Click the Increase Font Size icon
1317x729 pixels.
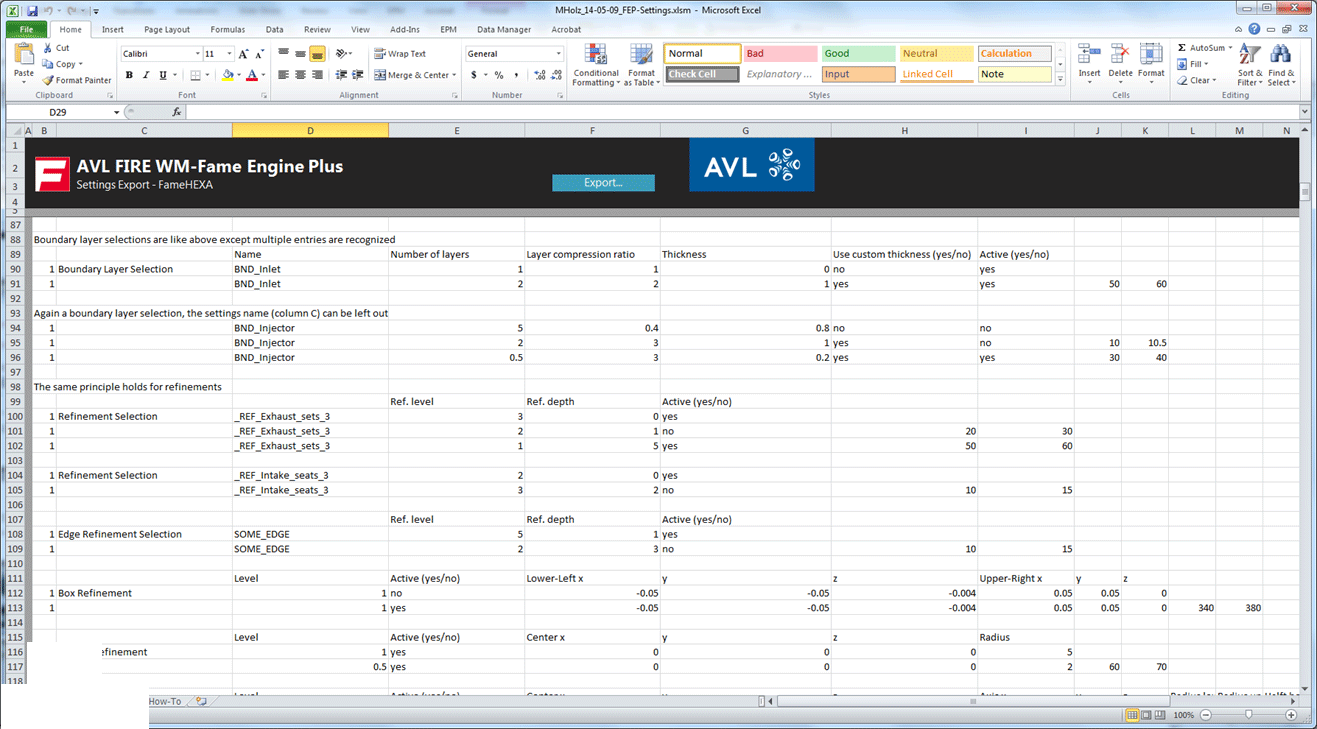(244, 54)
